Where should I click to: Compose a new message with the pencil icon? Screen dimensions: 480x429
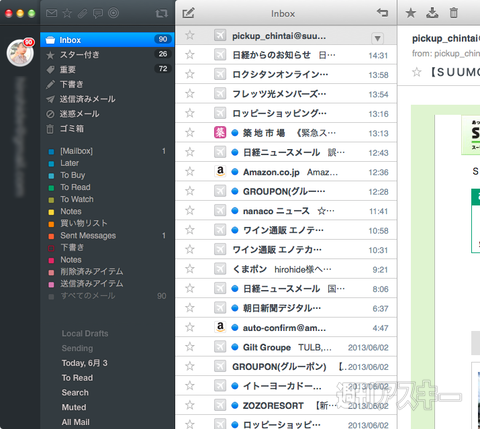[188, 13]
